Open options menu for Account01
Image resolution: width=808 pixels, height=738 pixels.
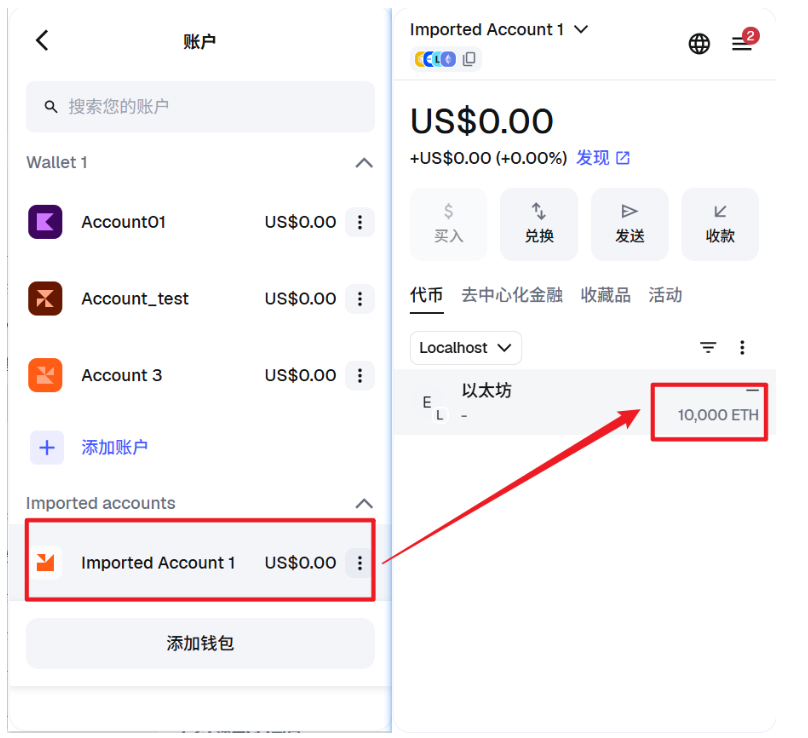(360, 222)
